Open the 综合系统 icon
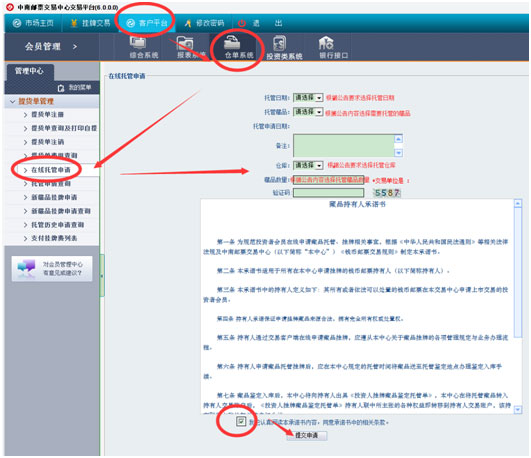This screenshot has width=531, height=458. click(138, 43)
